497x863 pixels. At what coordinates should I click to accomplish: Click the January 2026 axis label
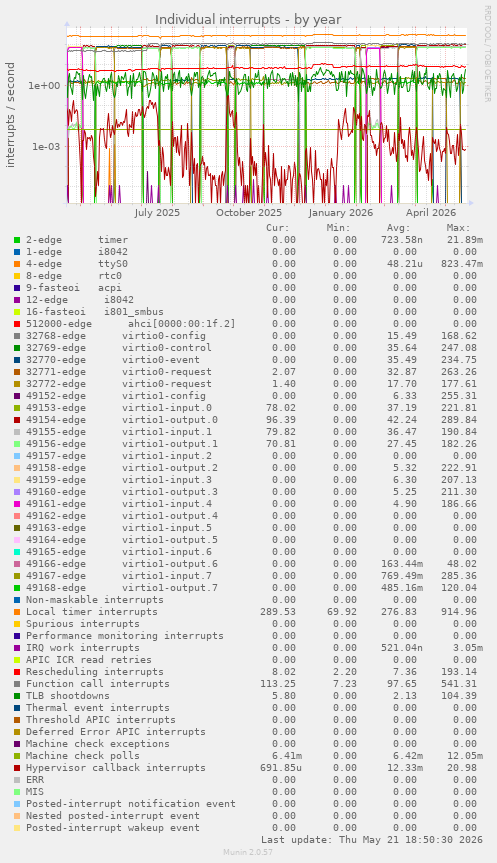tap(341, 212)
